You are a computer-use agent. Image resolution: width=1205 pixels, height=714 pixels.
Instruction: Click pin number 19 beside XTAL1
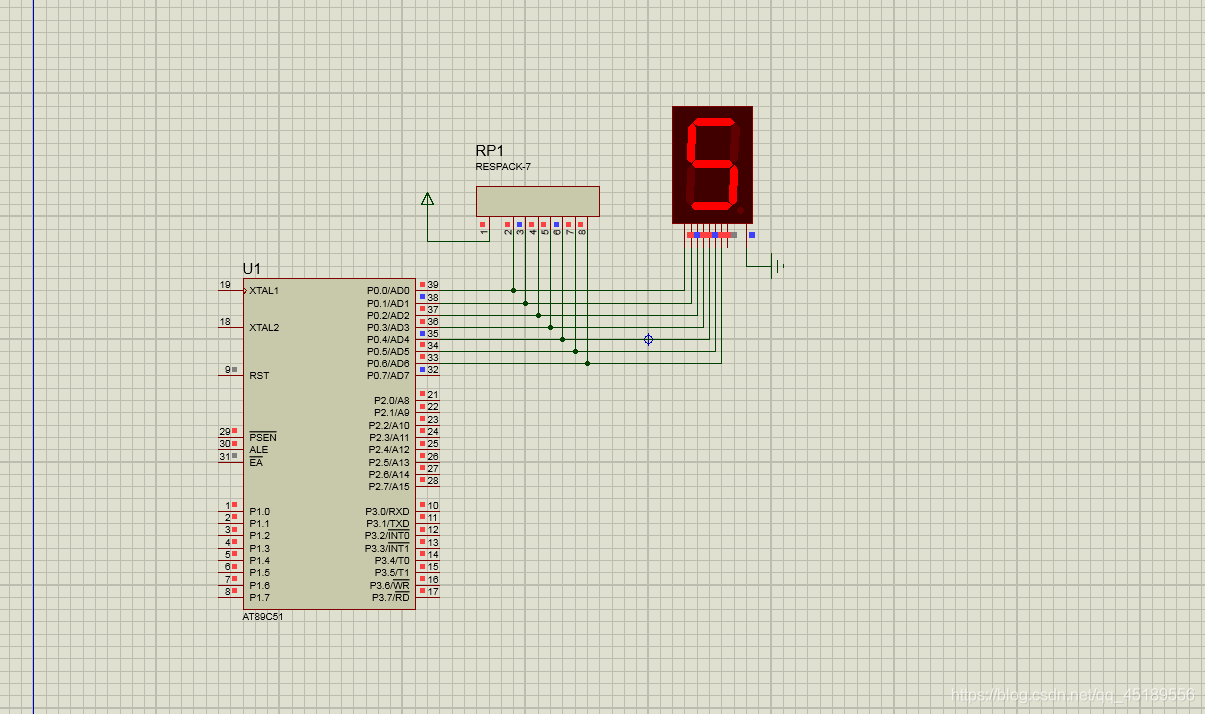click(225, 285)
